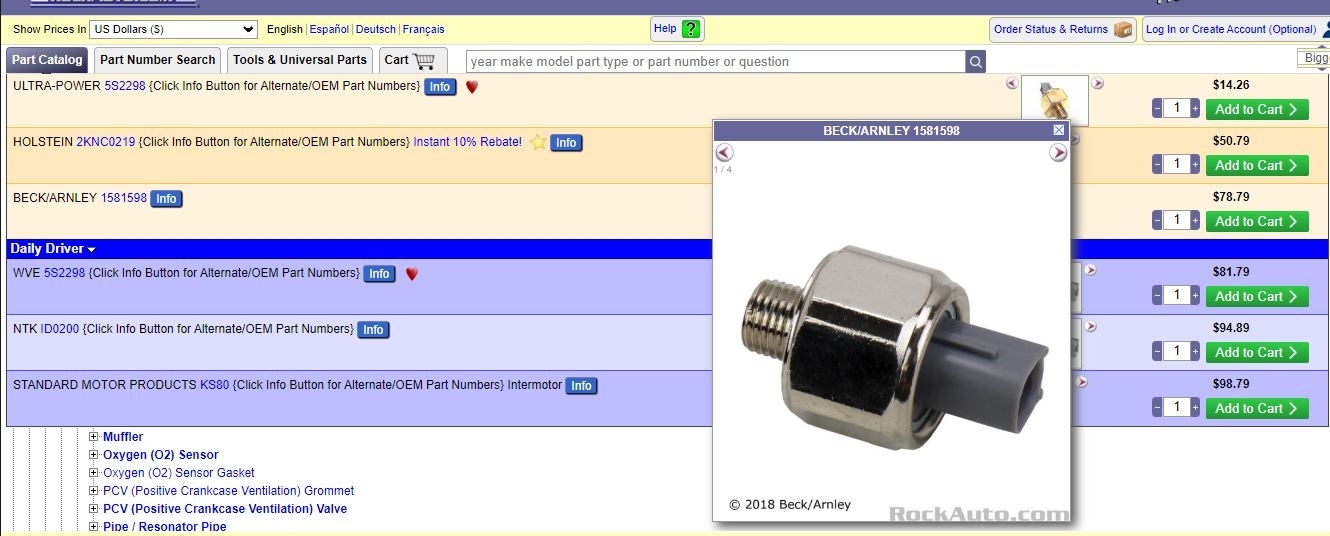Open Info for Standard Motor Products KS80

tap(581, 386)
